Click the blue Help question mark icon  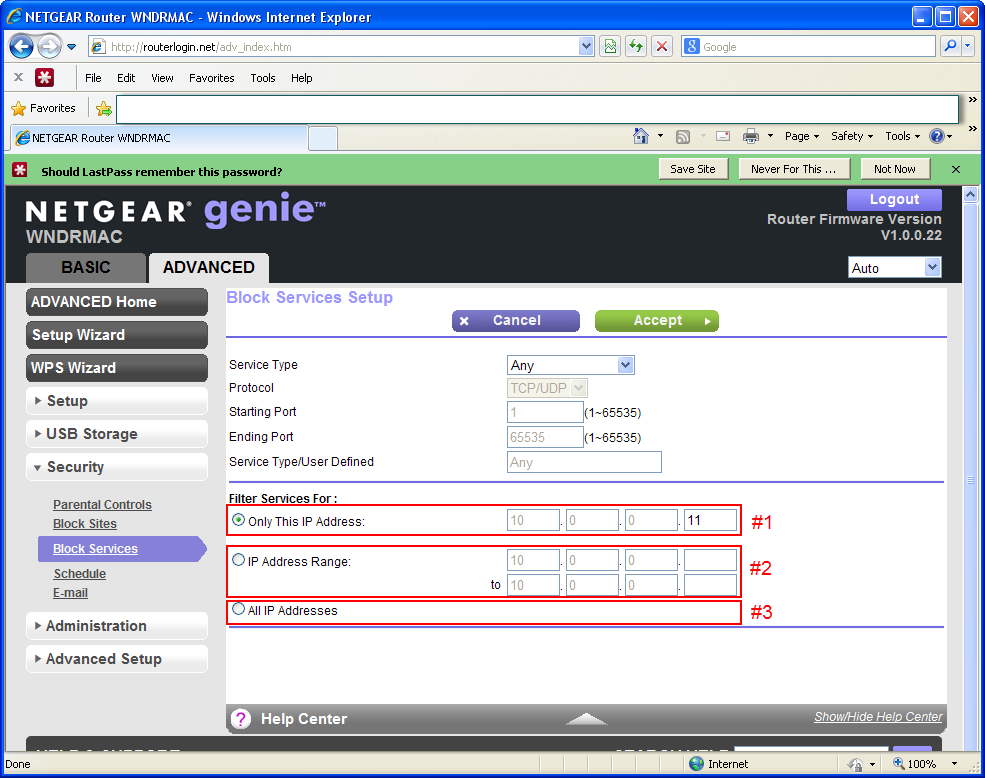937,136
